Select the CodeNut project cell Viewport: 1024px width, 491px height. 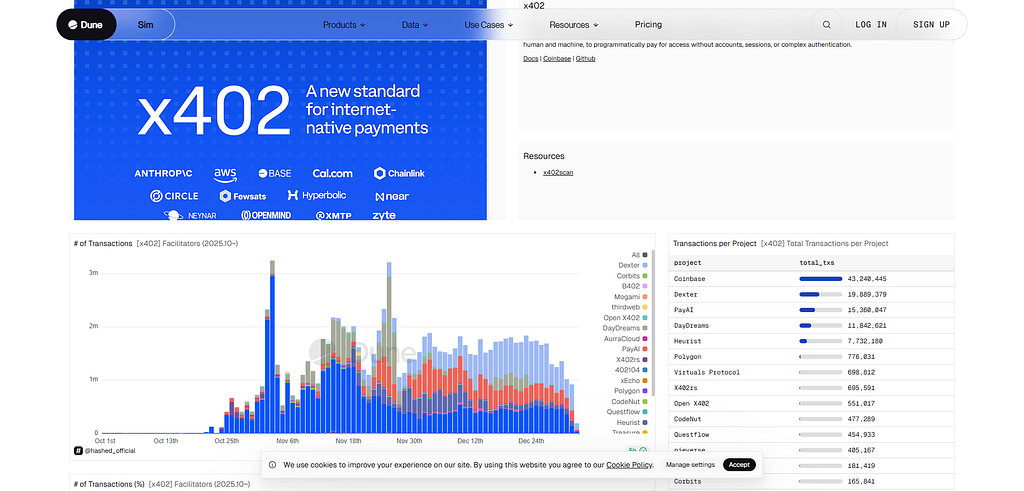688,420
